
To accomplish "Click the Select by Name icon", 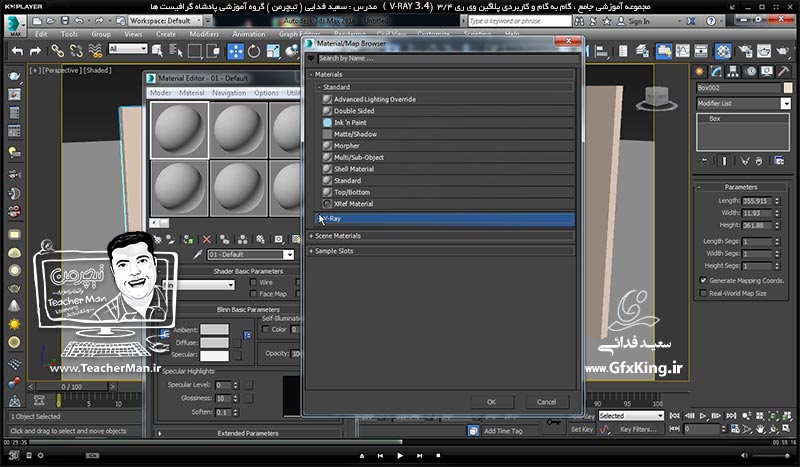I will (176, 52).
